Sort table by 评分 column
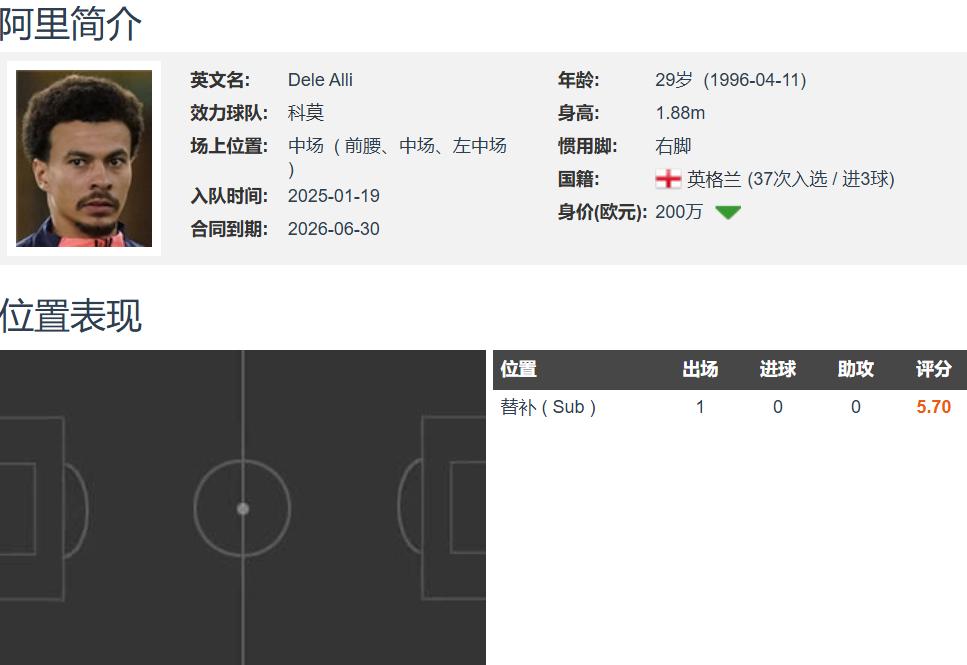This screenshot has width=967, height=665. click(933, 369)
